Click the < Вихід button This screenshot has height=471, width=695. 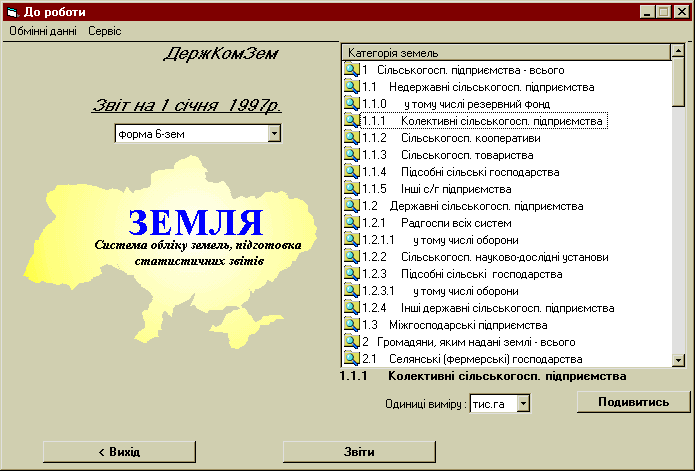point(119,452)
